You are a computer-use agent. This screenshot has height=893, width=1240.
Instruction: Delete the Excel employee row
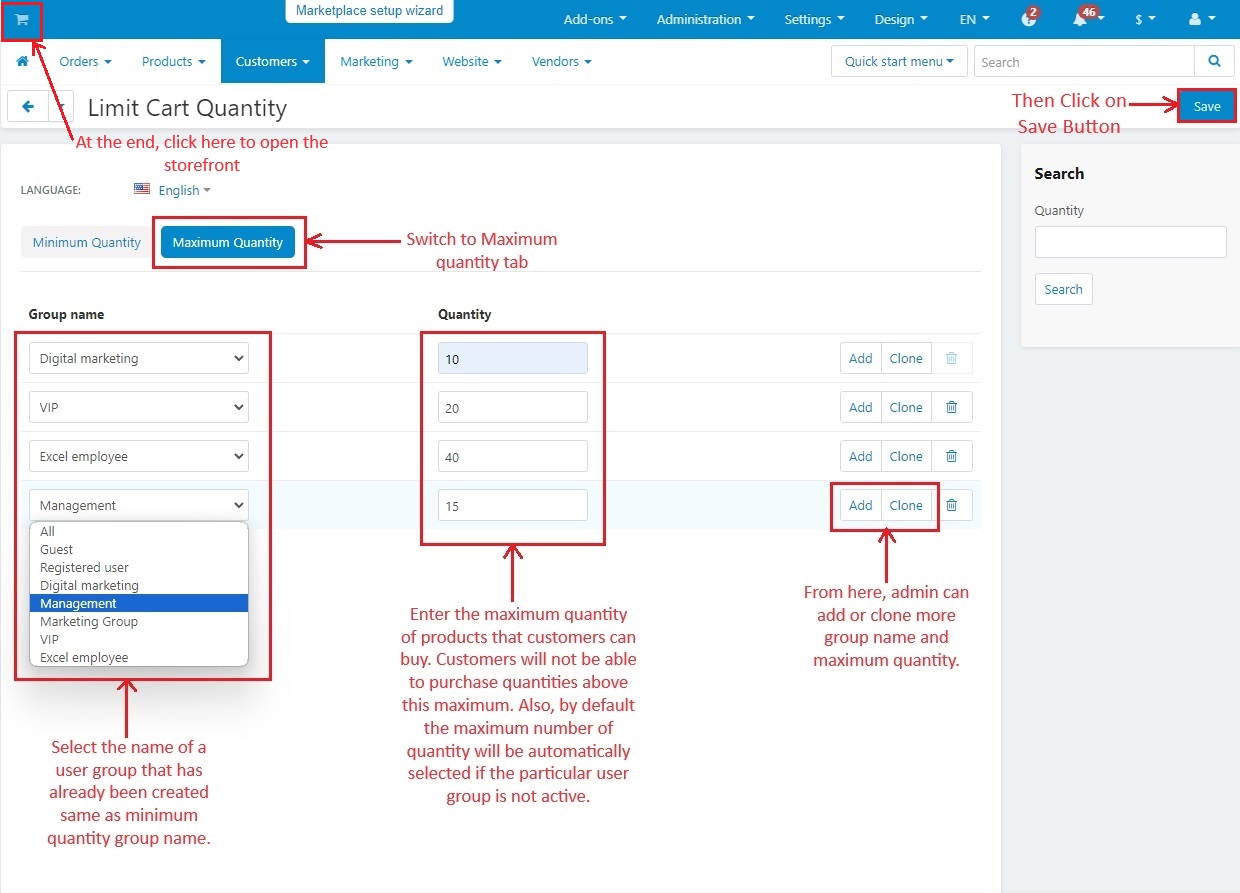pos(952,456)
